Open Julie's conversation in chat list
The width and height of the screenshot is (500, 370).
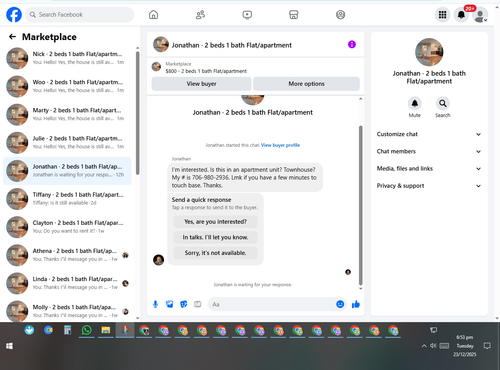pyautogui.click(x=67, y=142)
